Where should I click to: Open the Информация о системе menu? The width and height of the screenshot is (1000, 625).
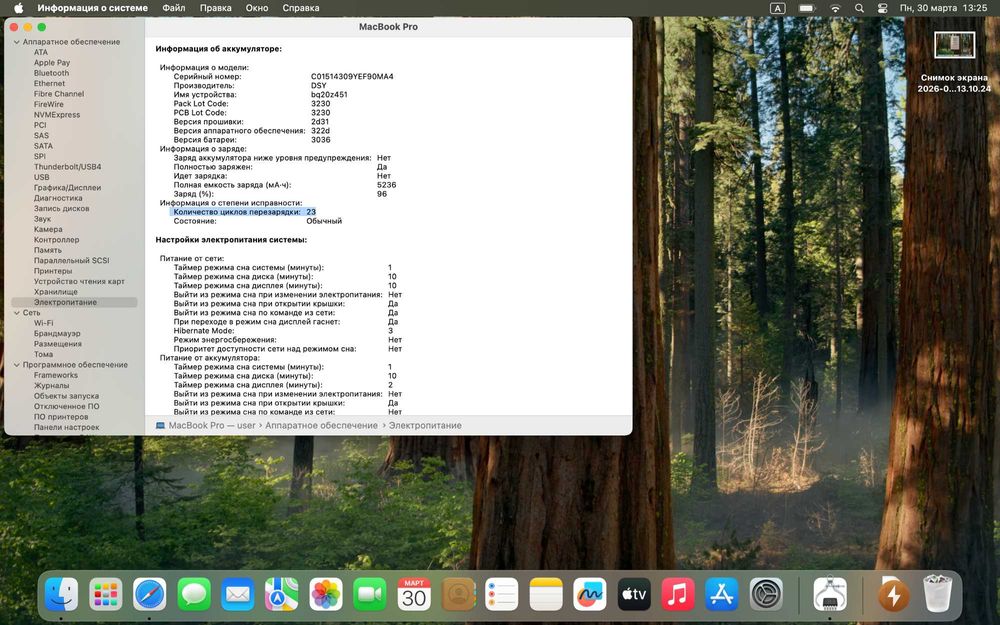click(x=92, y=8)
